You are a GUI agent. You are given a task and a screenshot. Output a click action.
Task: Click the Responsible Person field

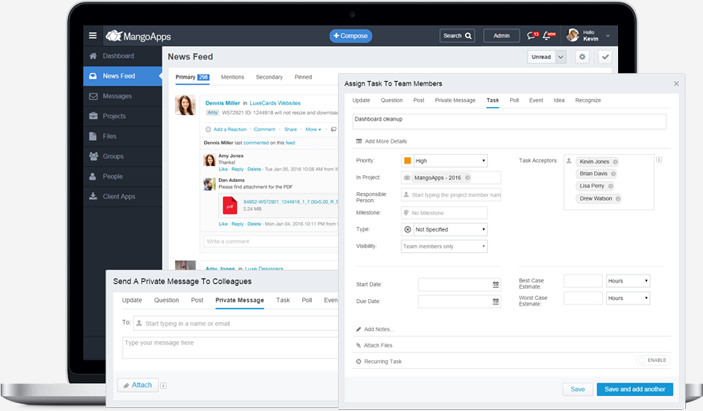[x=451, y=195]
